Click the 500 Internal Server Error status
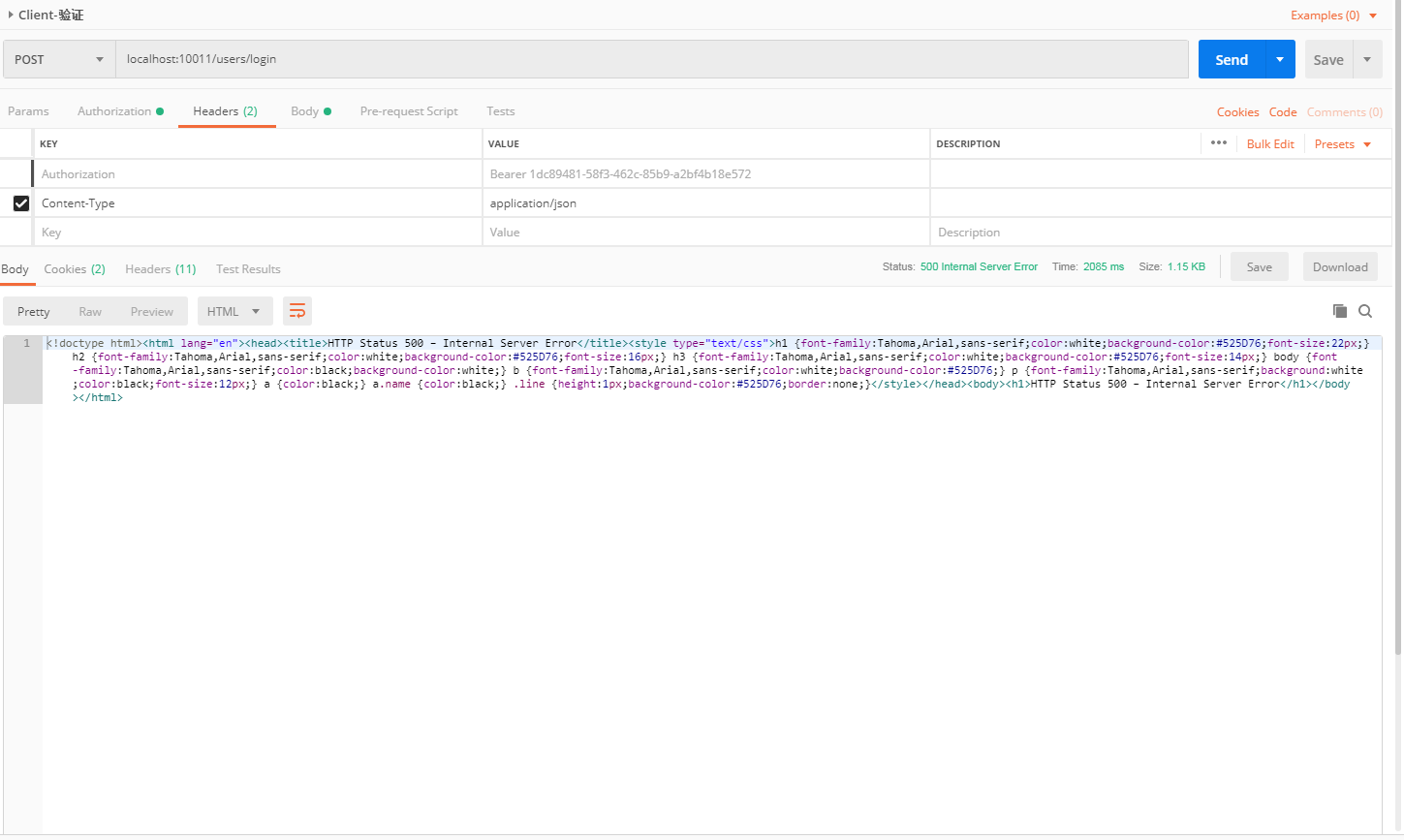Viewport: 1404px width, 840px height. [x=979, y=266]
